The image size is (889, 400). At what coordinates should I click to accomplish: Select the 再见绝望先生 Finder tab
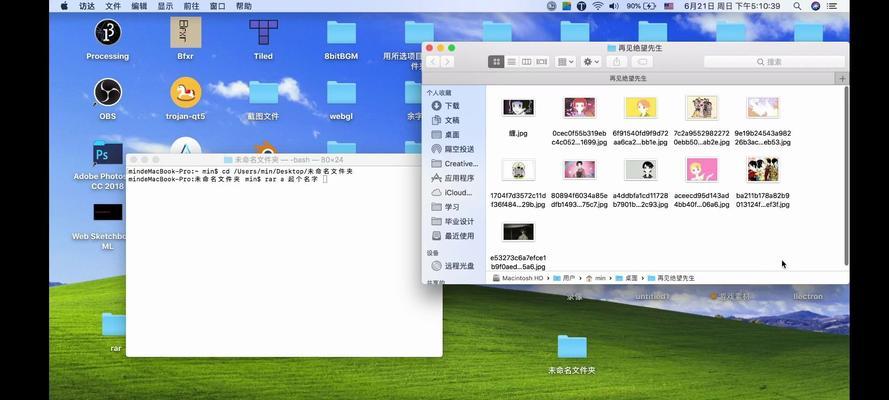click(628, 78)
